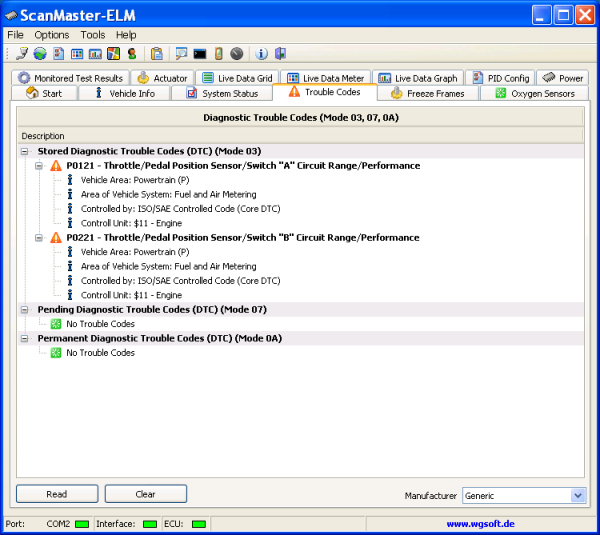Collapse the P0121 trouble code node

(39, 166)
